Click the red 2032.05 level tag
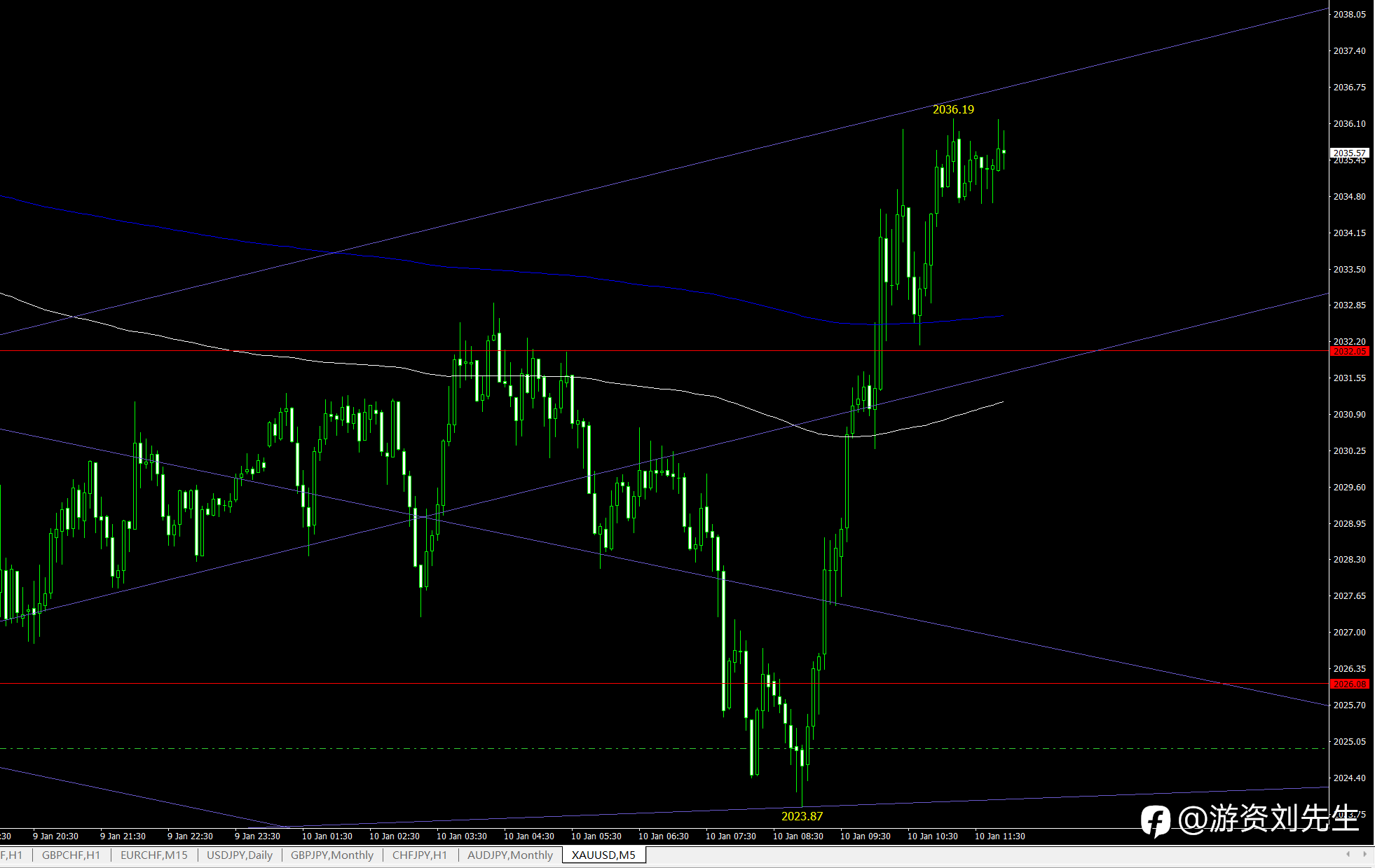The height and width of the screenshot is (868, 1375). (1349, 351)
